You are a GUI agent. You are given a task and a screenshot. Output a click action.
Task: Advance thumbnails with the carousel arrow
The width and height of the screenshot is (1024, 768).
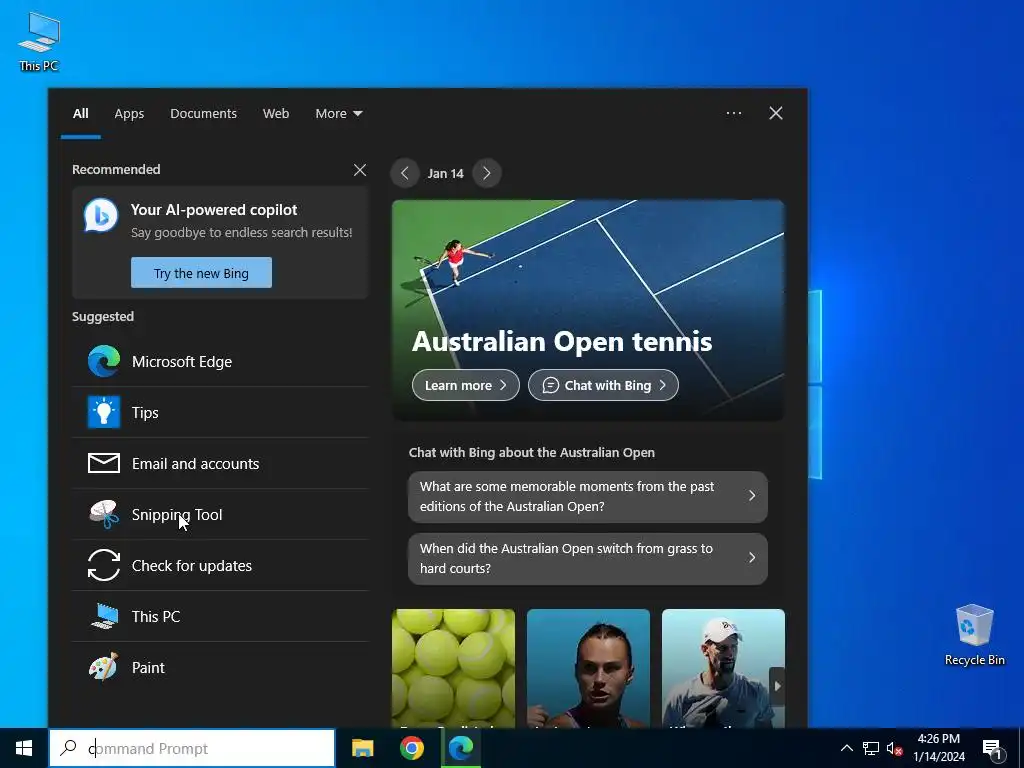(777, 686)
